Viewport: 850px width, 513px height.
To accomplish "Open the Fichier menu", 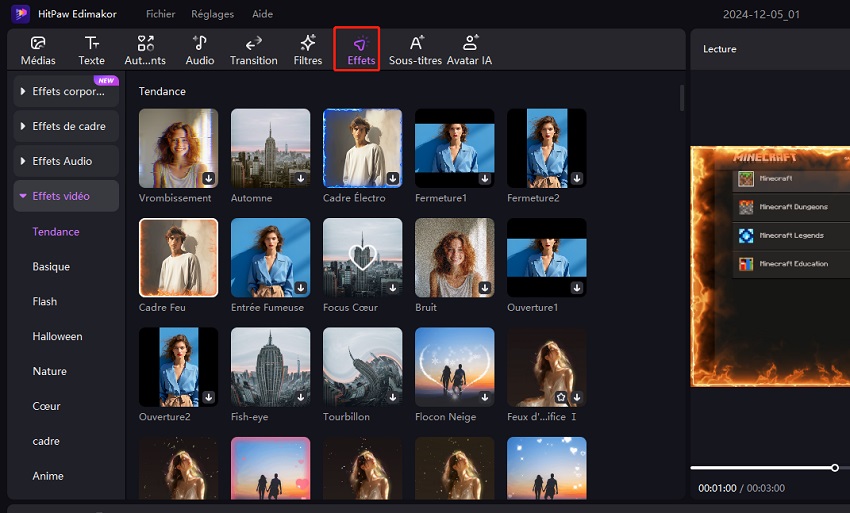I will point(160,14).
